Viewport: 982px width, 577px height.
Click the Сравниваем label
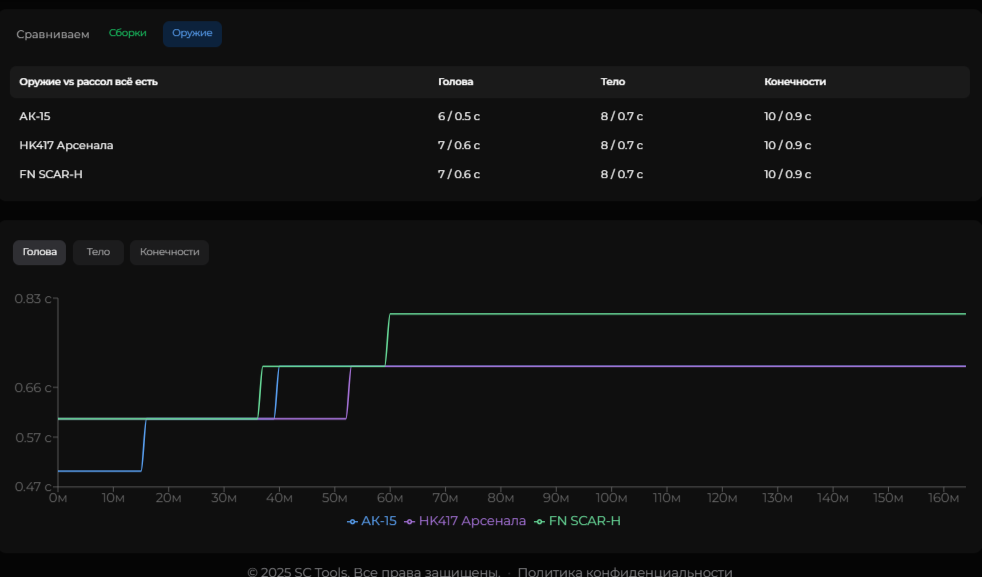[53, 34]
